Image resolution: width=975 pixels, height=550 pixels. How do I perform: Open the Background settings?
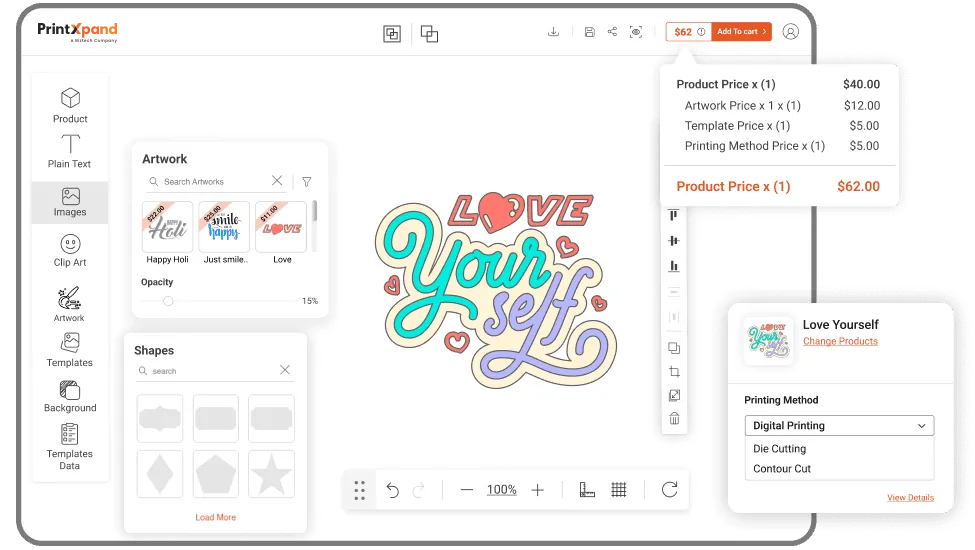click(70, 396)
